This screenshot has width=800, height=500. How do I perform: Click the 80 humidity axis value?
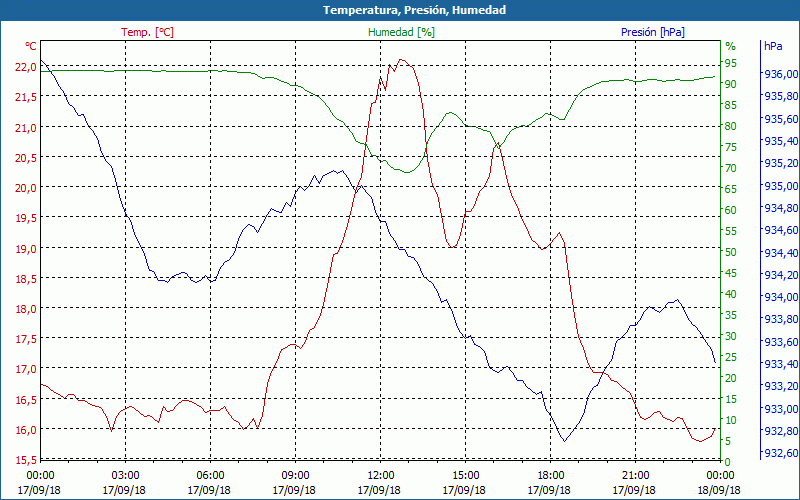(731, 126)
